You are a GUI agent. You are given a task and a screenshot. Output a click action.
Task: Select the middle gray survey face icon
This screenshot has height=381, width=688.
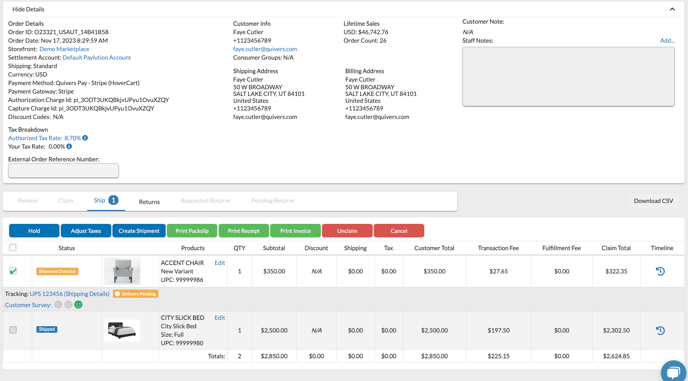pos(68,304)
